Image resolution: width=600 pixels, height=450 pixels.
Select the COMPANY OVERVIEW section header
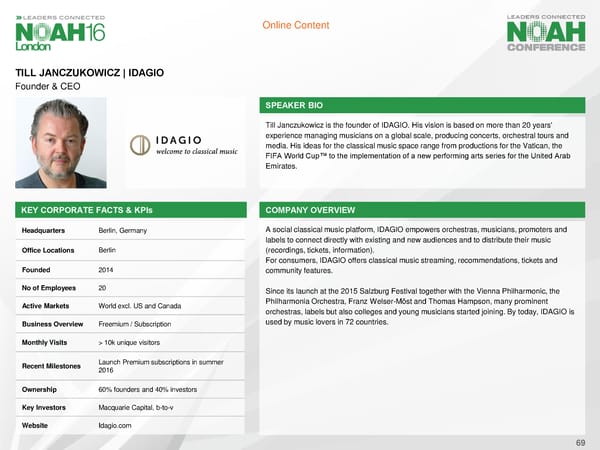click(x=306, y=211)
